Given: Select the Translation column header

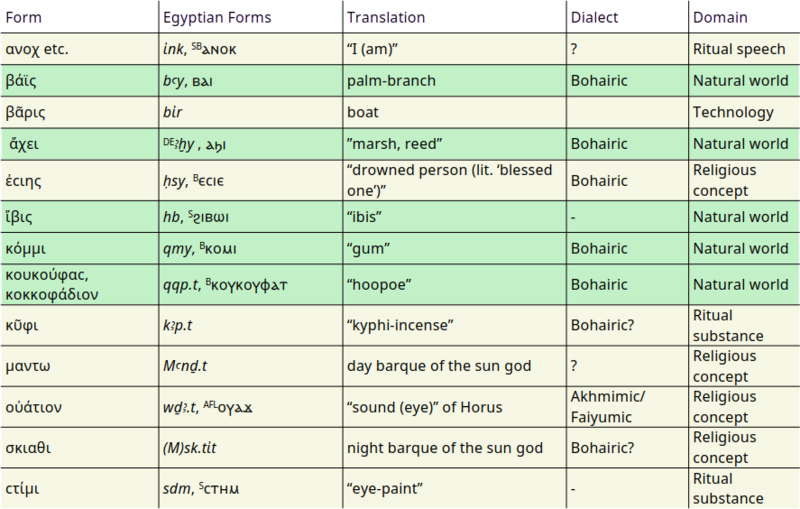Looking at the screenshot, I should (386, 18).
